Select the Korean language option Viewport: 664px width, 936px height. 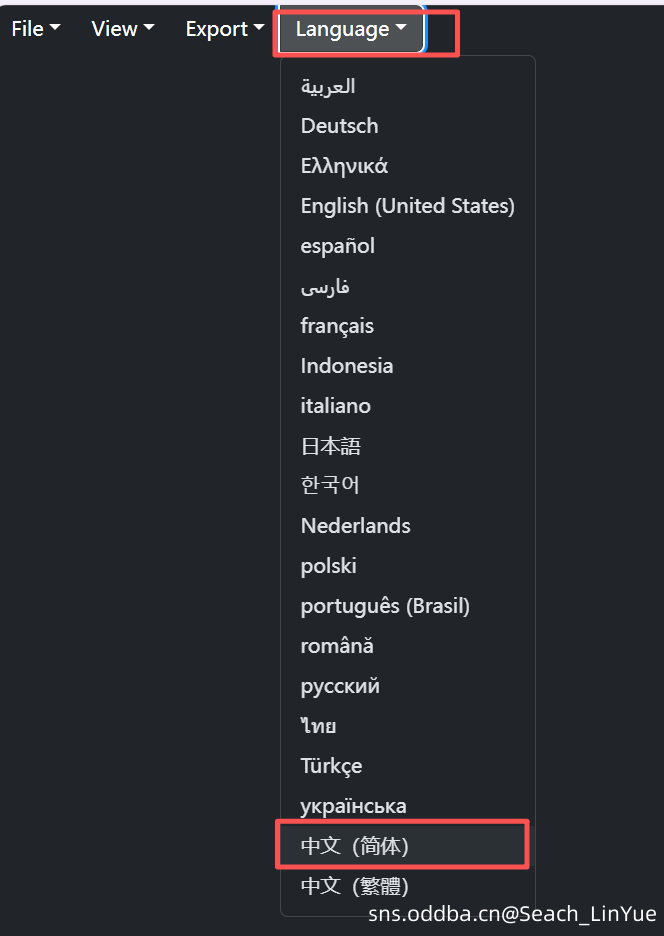coord(330,485)
